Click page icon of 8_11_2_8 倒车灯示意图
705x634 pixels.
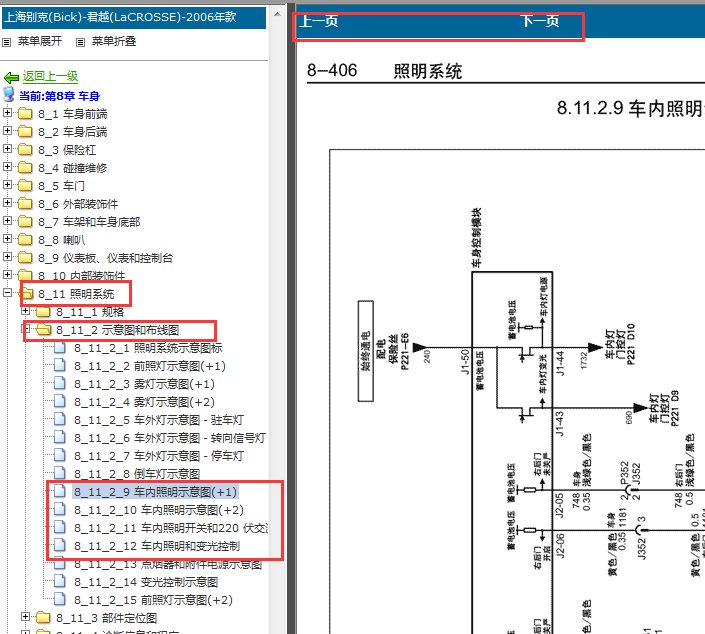pyautogui.click(x=60, y=473)
